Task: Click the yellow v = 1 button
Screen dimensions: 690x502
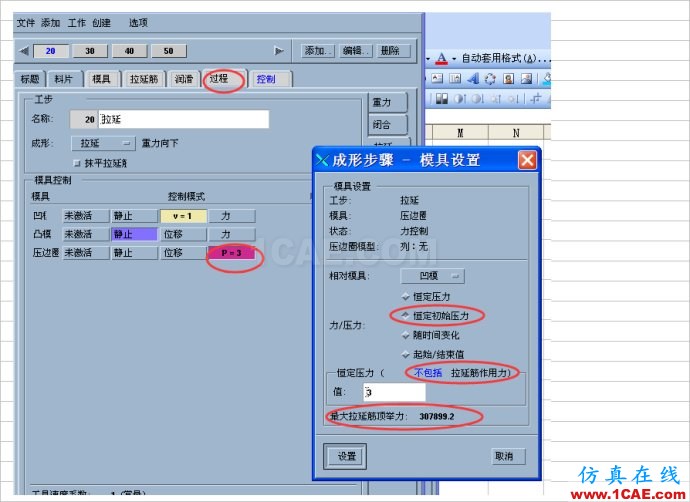Action: (183, 216)
